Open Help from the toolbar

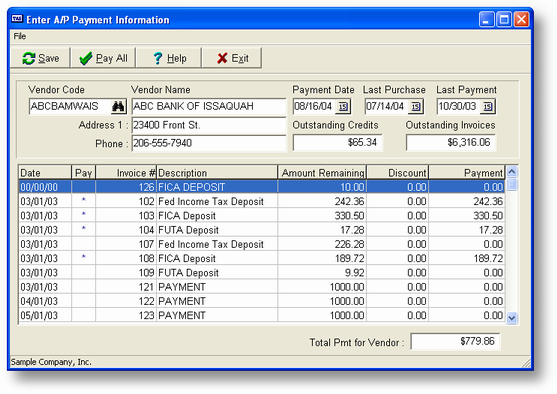tap(169, 58)
